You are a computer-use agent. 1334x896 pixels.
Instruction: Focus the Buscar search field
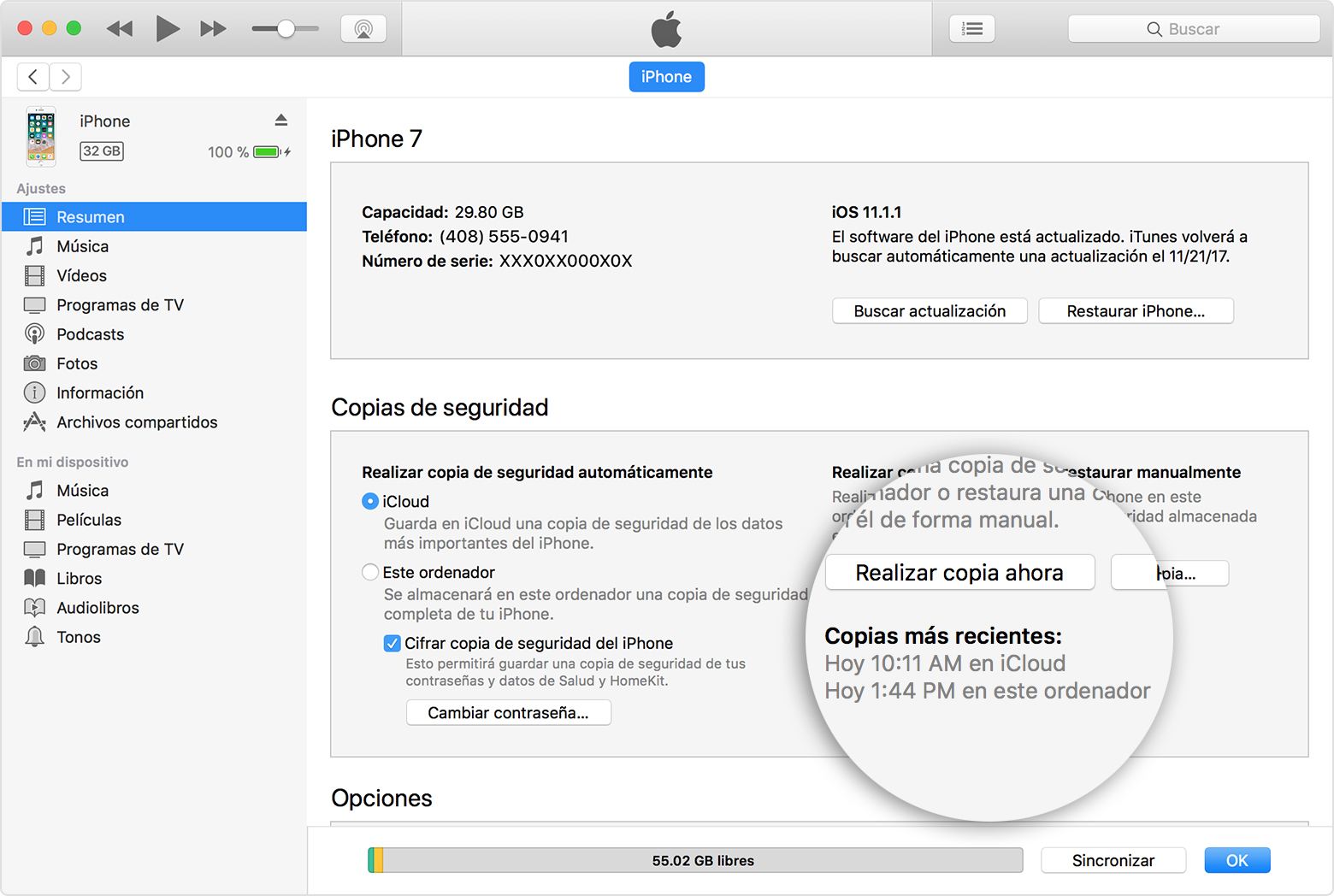coord(1194,29)
